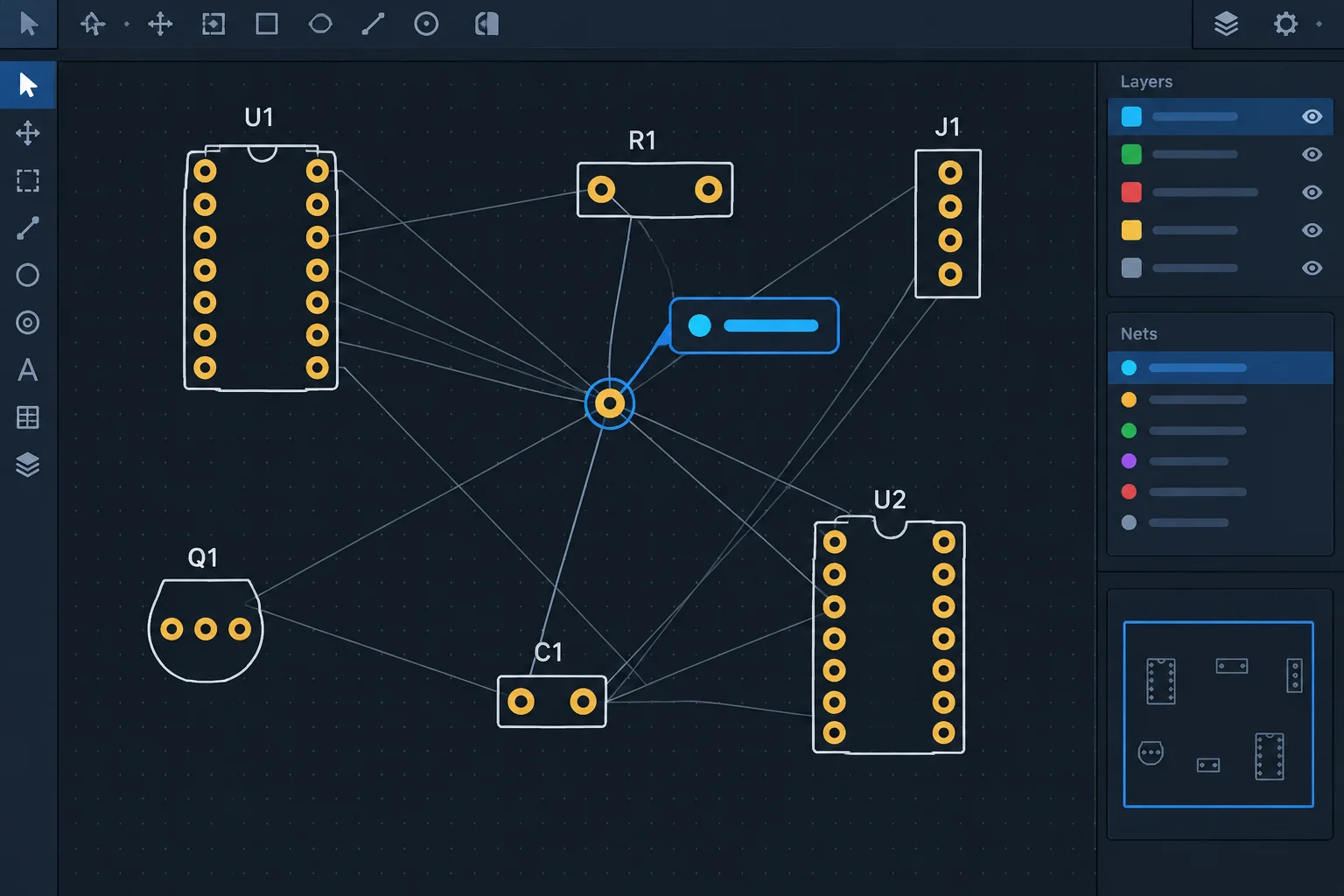Toggle visibility of the green layer
This screenshot has width=1344, height=896.
(x=1312, y=154)
